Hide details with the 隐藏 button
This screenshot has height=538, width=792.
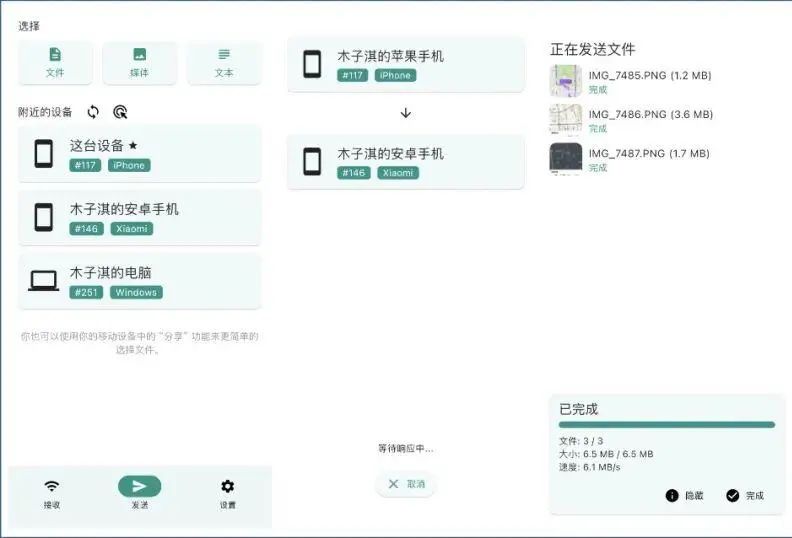pyautogui.click(x=684, y=496)
